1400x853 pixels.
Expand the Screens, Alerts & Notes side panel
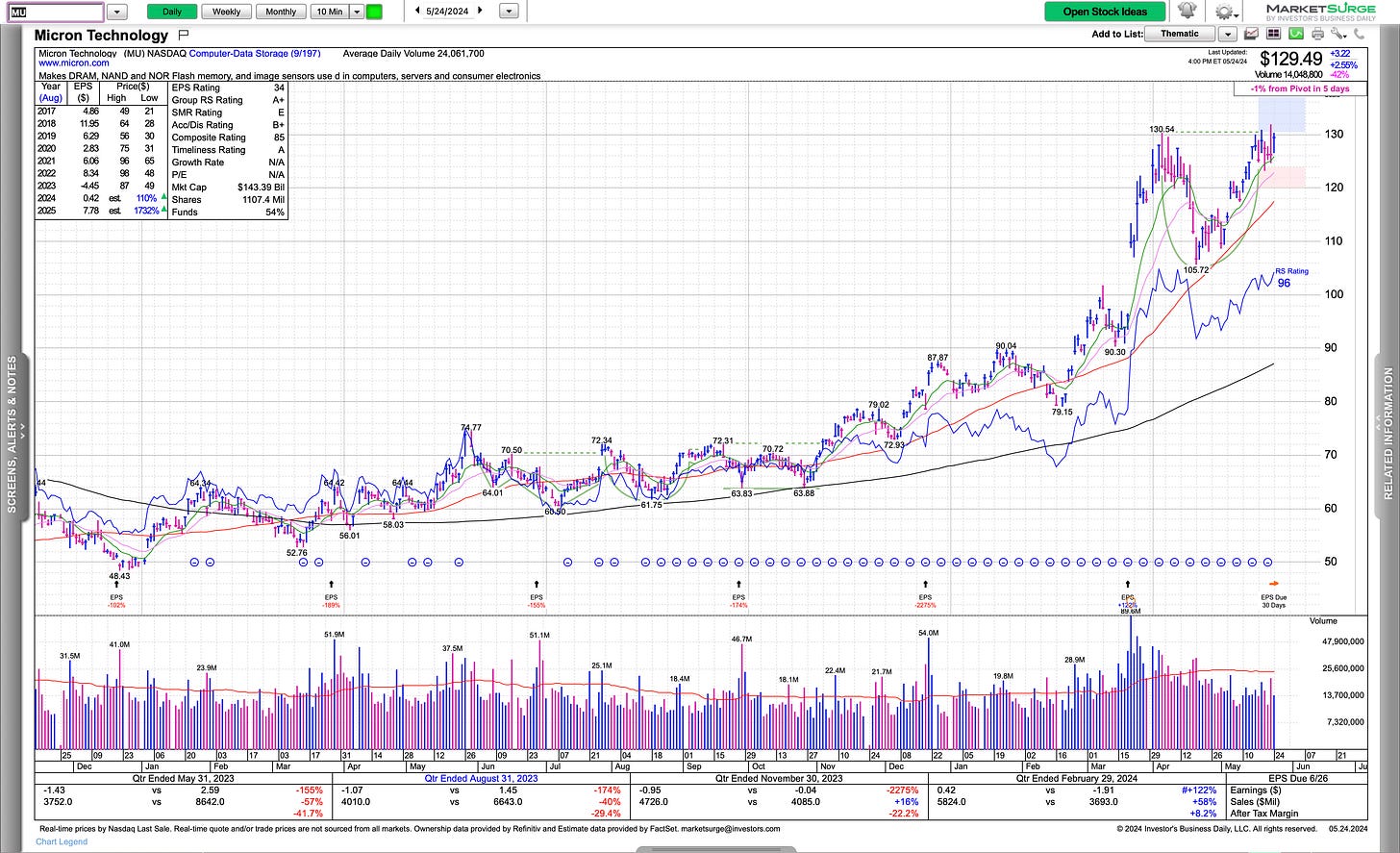coord(12,435)
